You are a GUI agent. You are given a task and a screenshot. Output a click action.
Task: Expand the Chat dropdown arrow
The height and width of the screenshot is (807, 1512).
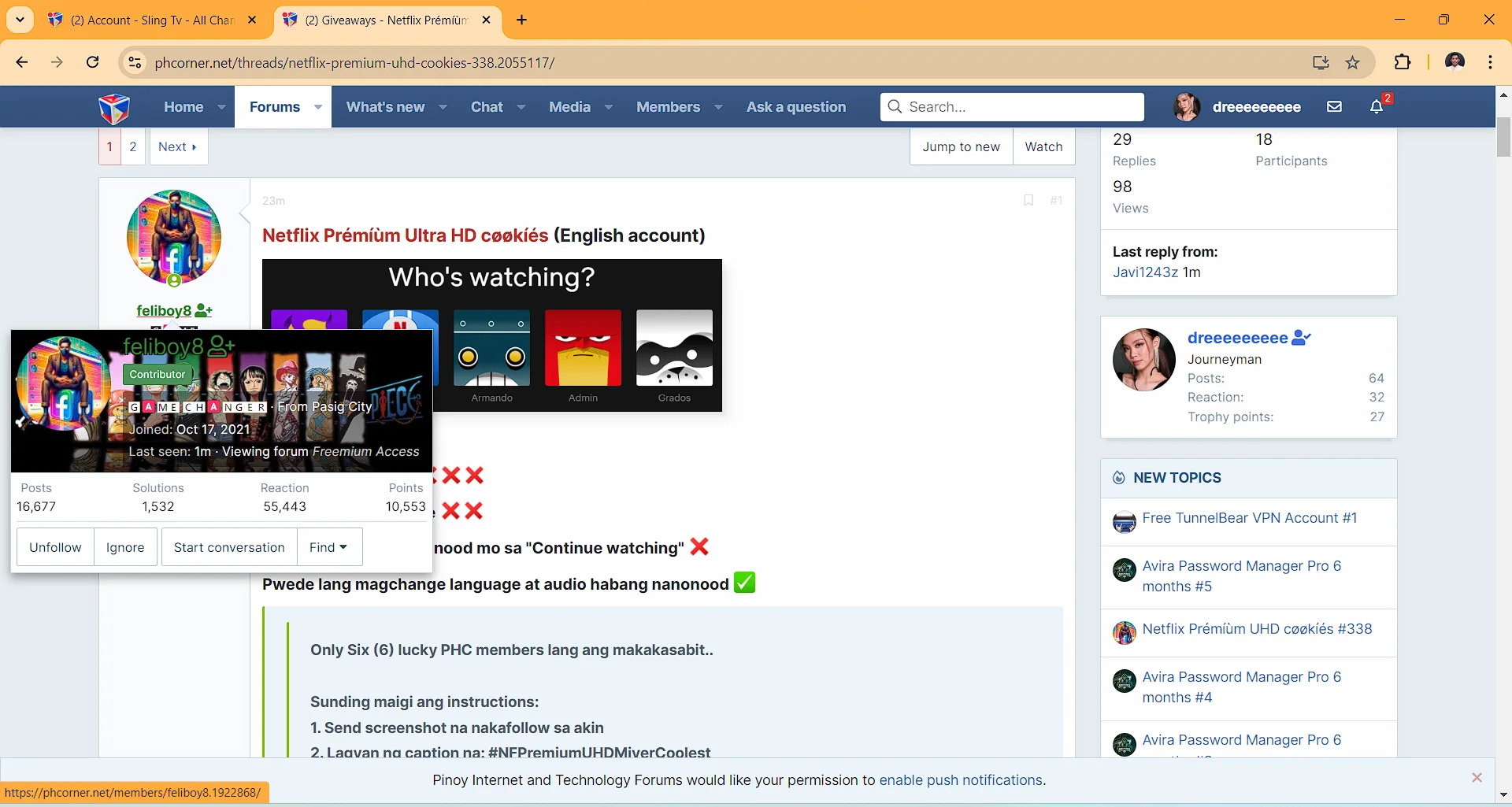coord(521,107)
